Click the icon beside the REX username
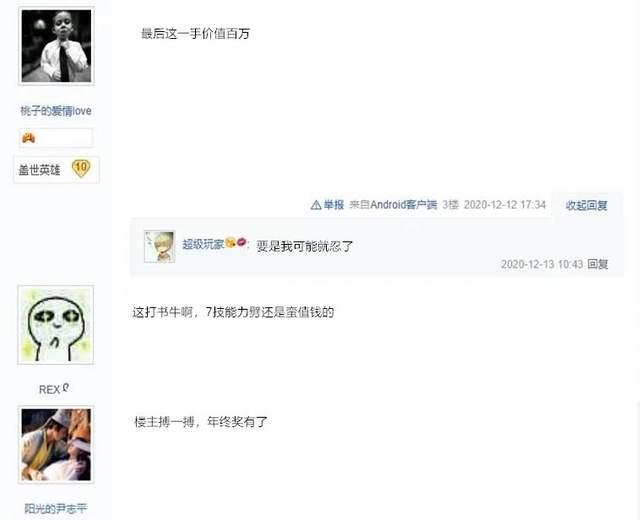Viewport: 640px width, 520px height. 66,387
